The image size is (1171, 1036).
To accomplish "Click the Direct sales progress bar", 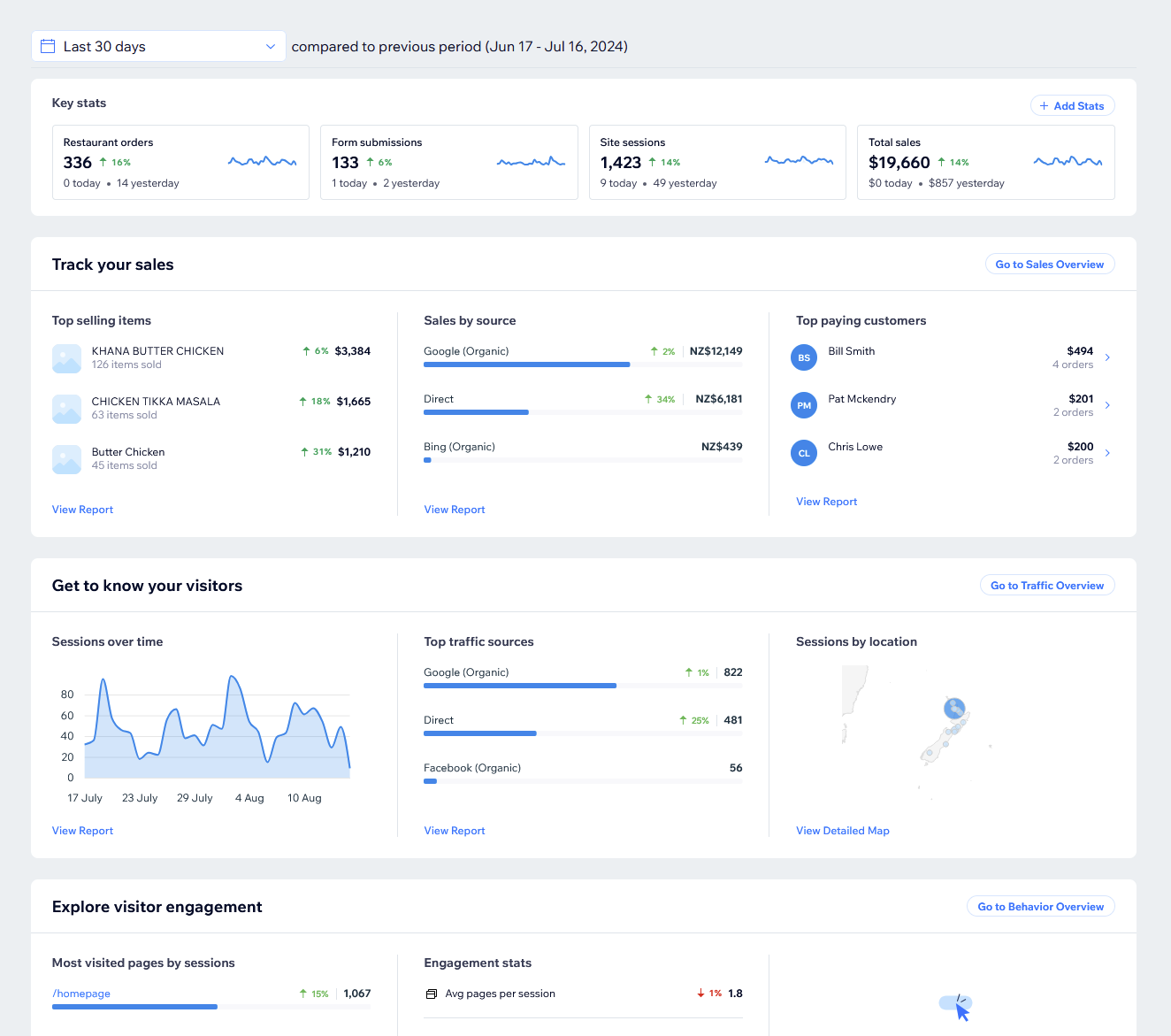I will click(583, 412).
